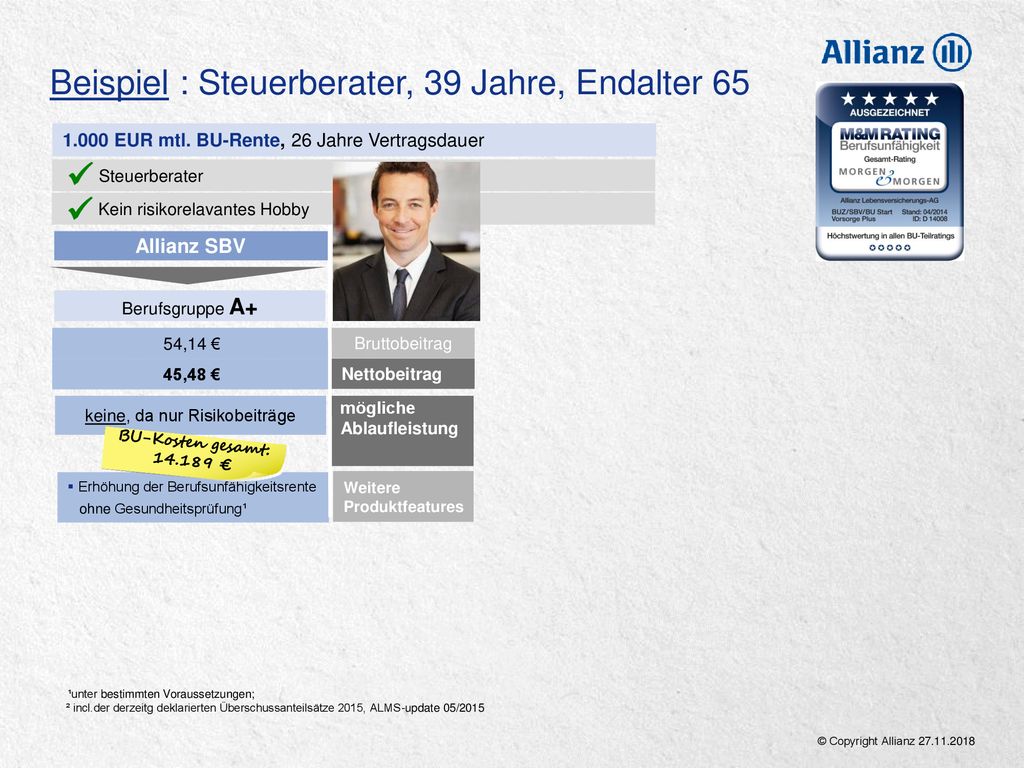Click the footnote about Überschussanteilsätze 2015
The width and height of the screenshot is (1024, 768).
(275, 708)
